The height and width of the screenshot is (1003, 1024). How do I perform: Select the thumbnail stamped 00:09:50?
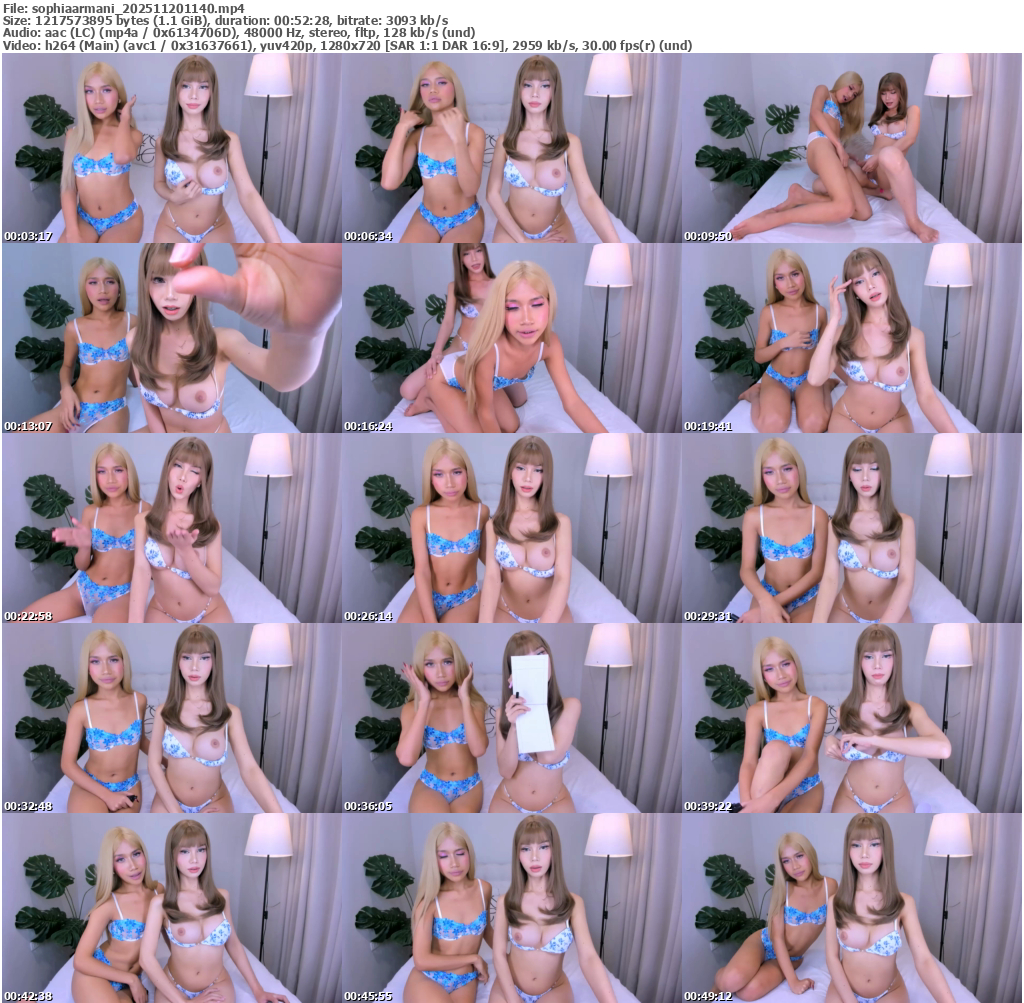click(x=852, y=148)
